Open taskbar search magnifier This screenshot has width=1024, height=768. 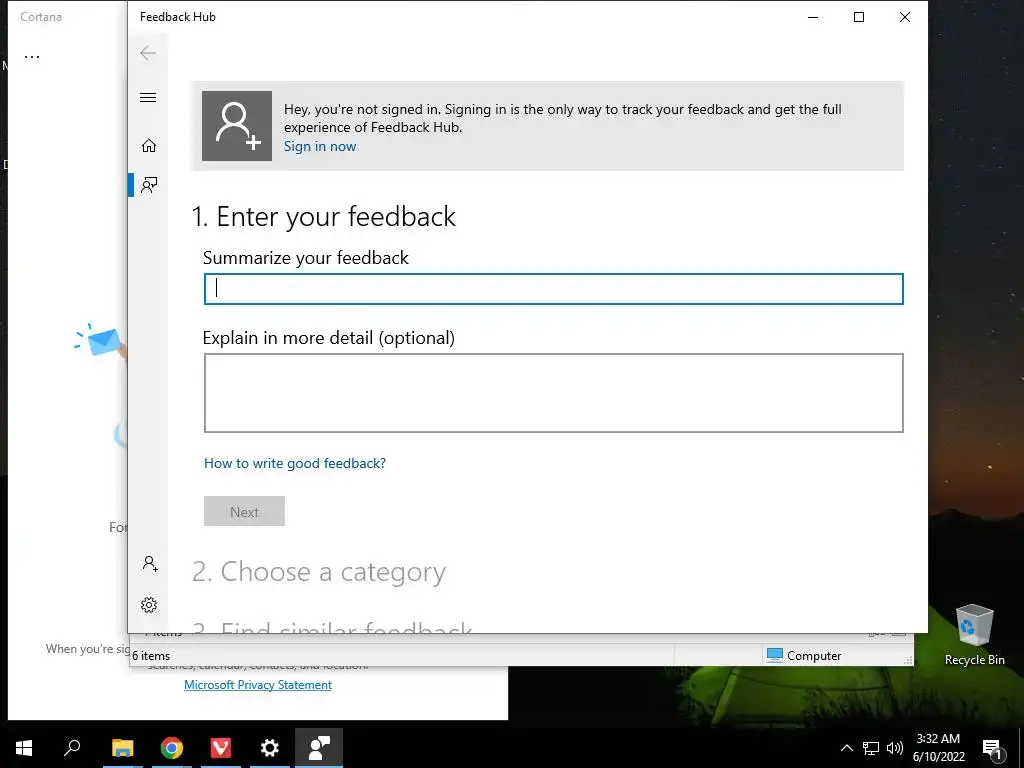click(72, 748)
